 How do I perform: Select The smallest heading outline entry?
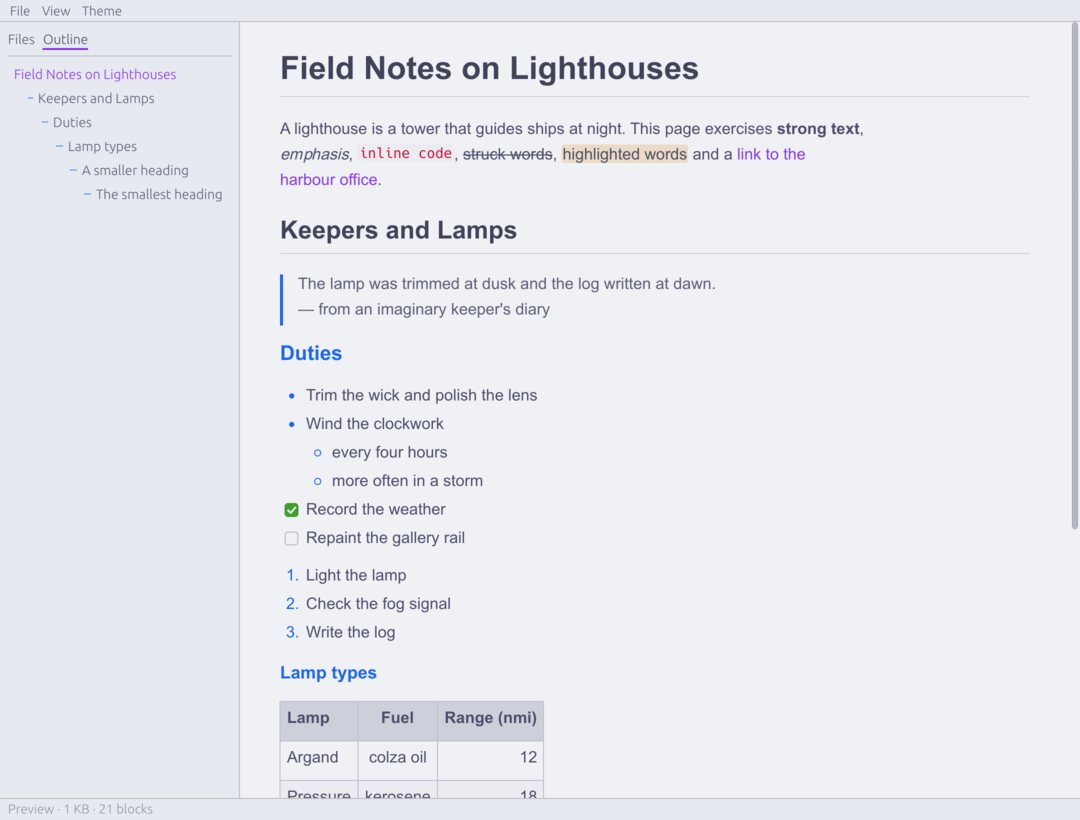159,195
